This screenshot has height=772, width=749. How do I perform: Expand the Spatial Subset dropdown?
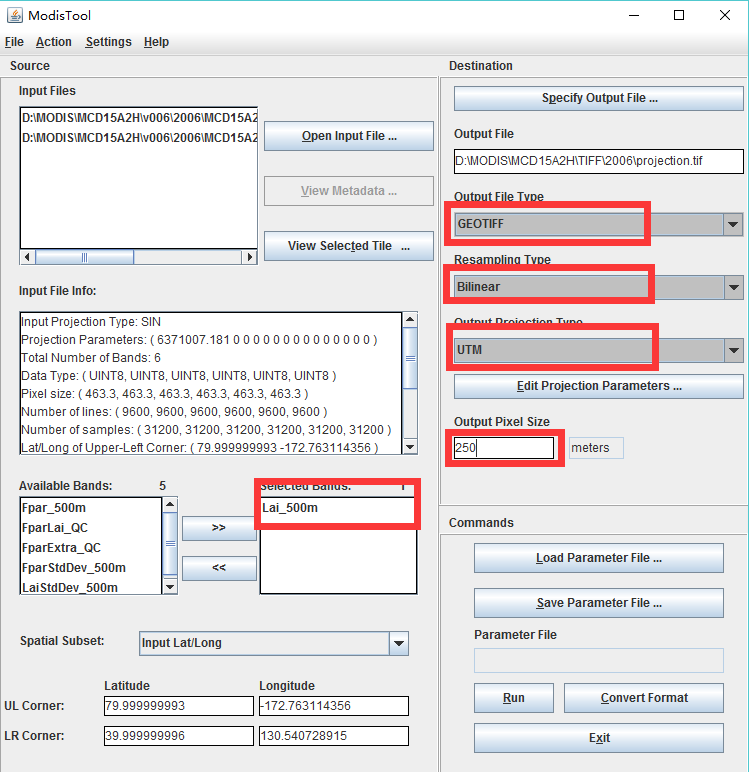398,644
